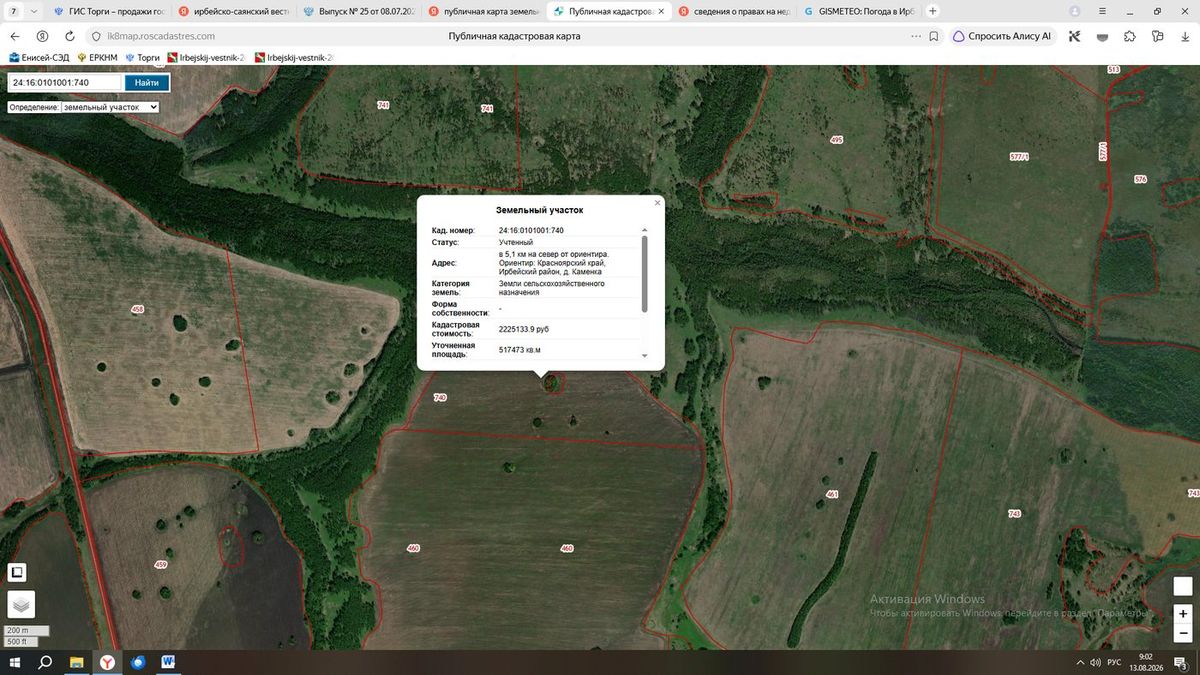Open second Irbejskij-vestnik bookmark
The image size is (1200, 675).
294,58
